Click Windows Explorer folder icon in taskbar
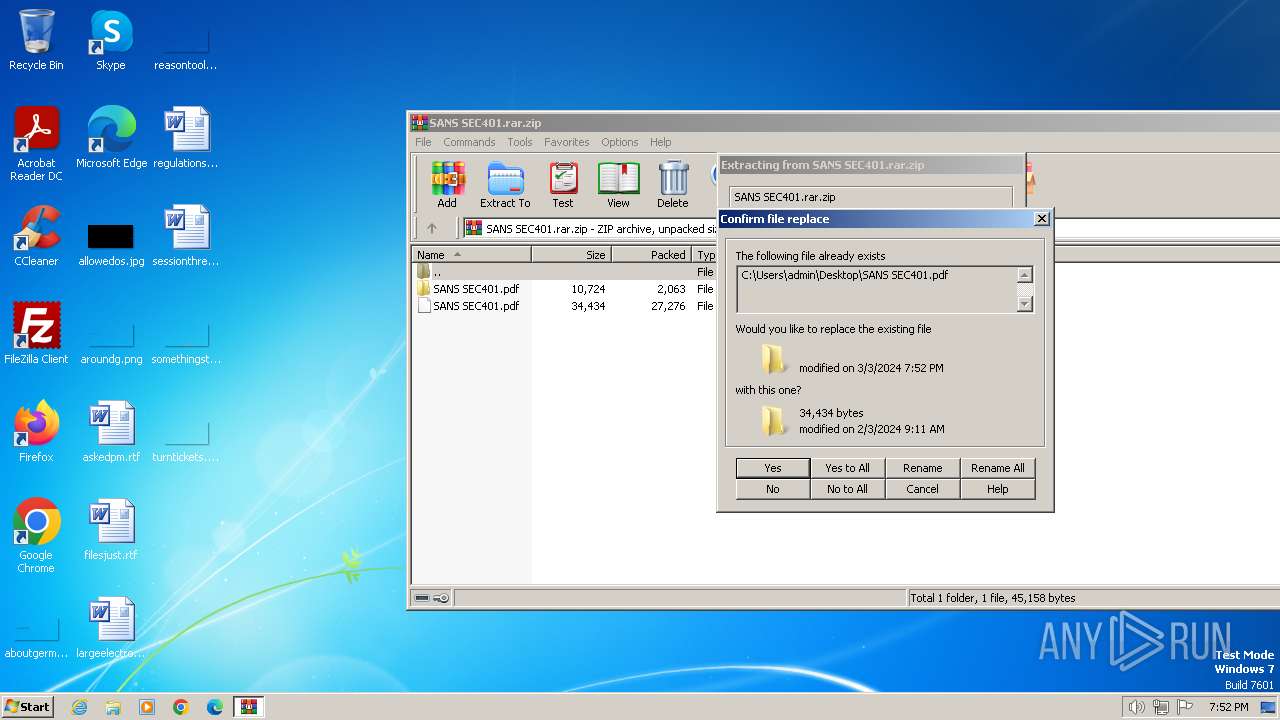The height and width of the screenshot is (720, 1280). pos(113,707)
